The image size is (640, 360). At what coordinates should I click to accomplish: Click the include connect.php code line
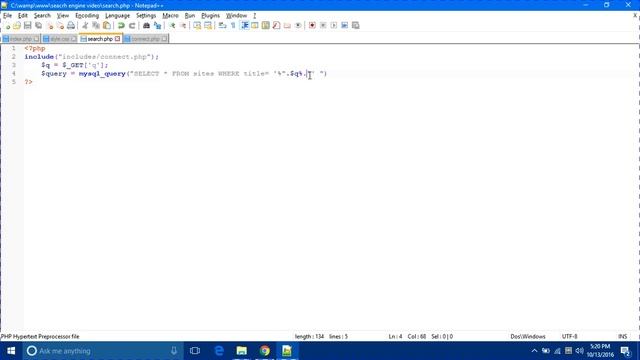(91, 57)
